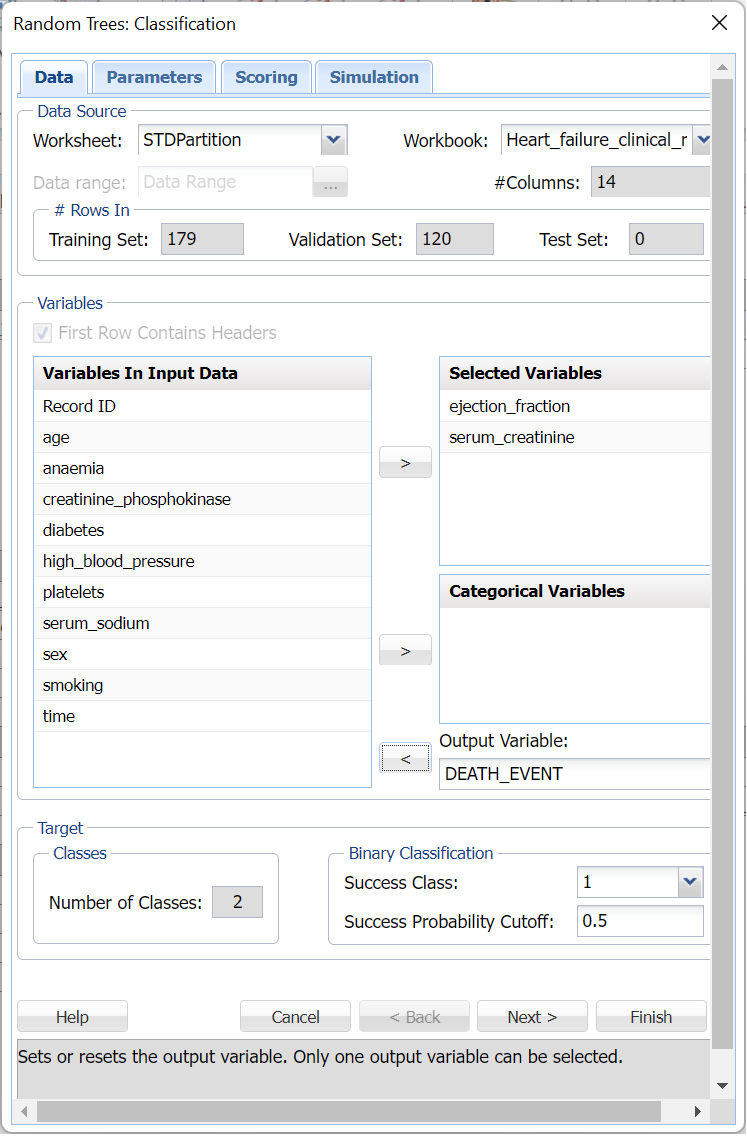Click the Output Variable left arrow button

405,759
